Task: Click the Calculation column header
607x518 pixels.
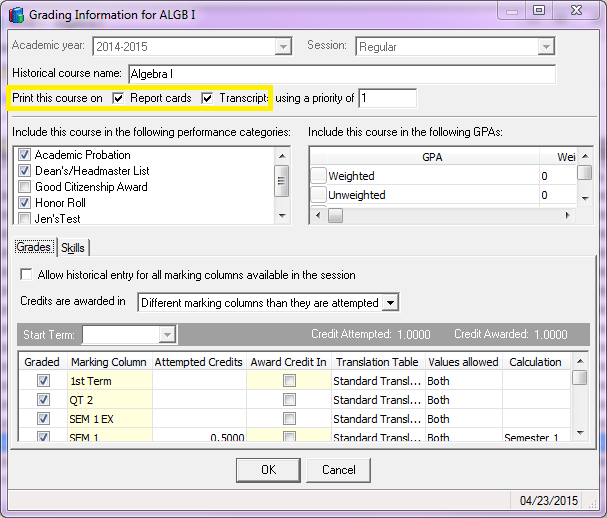Action: click(536, 362)
